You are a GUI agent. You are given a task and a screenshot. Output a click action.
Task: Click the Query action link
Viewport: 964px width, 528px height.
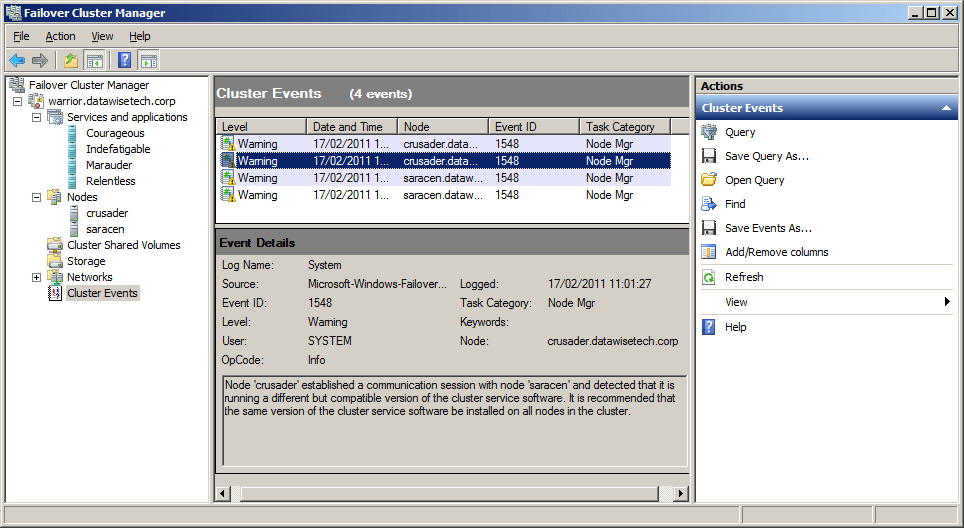740,132
